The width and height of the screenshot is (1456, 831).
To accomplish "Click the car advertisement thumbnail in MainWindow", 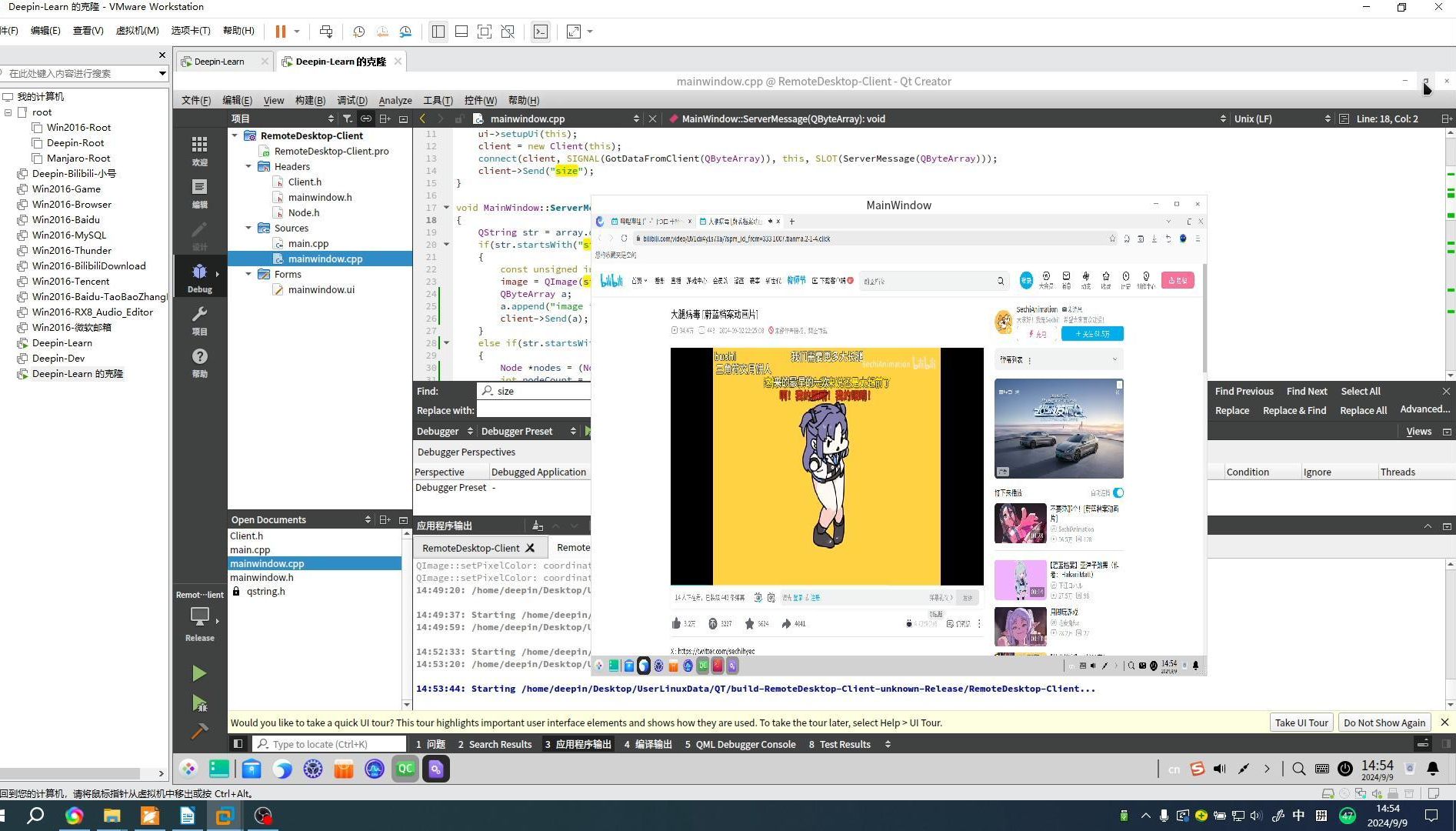I will (1058, 429).
